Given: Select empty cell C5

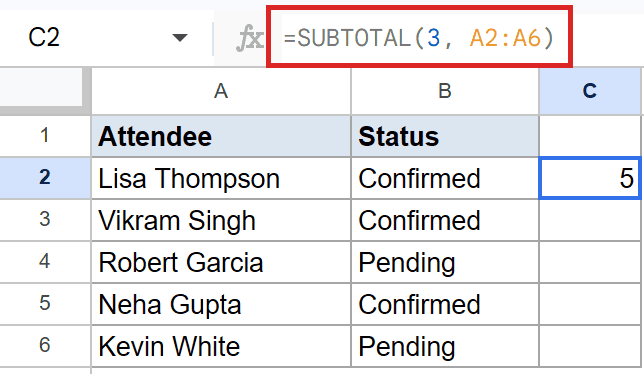Looking at the screenshot, I should click(x=590, y=304).
